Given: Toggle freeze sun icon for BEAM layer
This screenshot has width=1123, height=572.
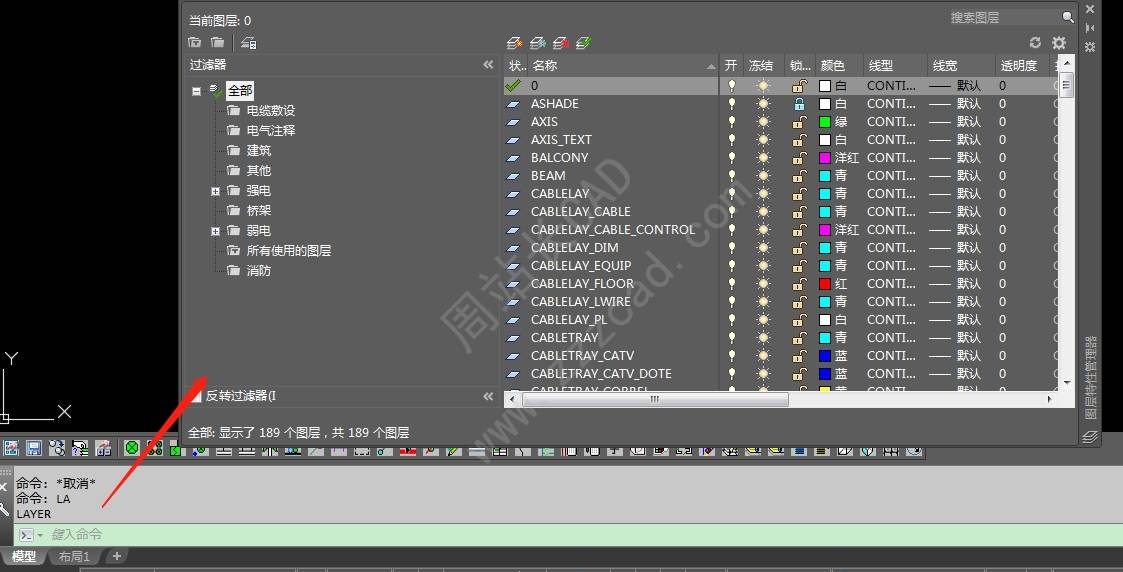Looking at the screenshot, I should tap(764, 176).
